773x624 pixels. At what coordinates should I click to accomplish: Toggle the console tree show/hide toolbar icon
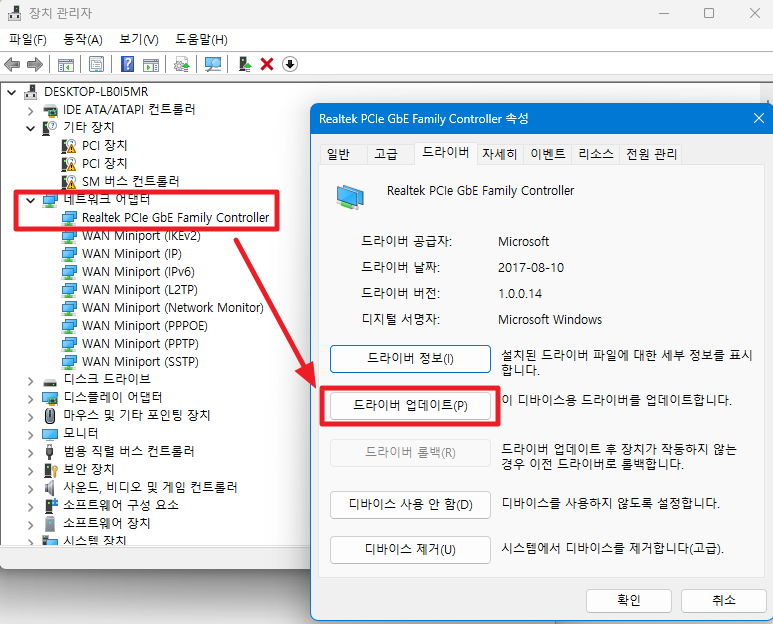pyautogui.click(x=66, y=64)
